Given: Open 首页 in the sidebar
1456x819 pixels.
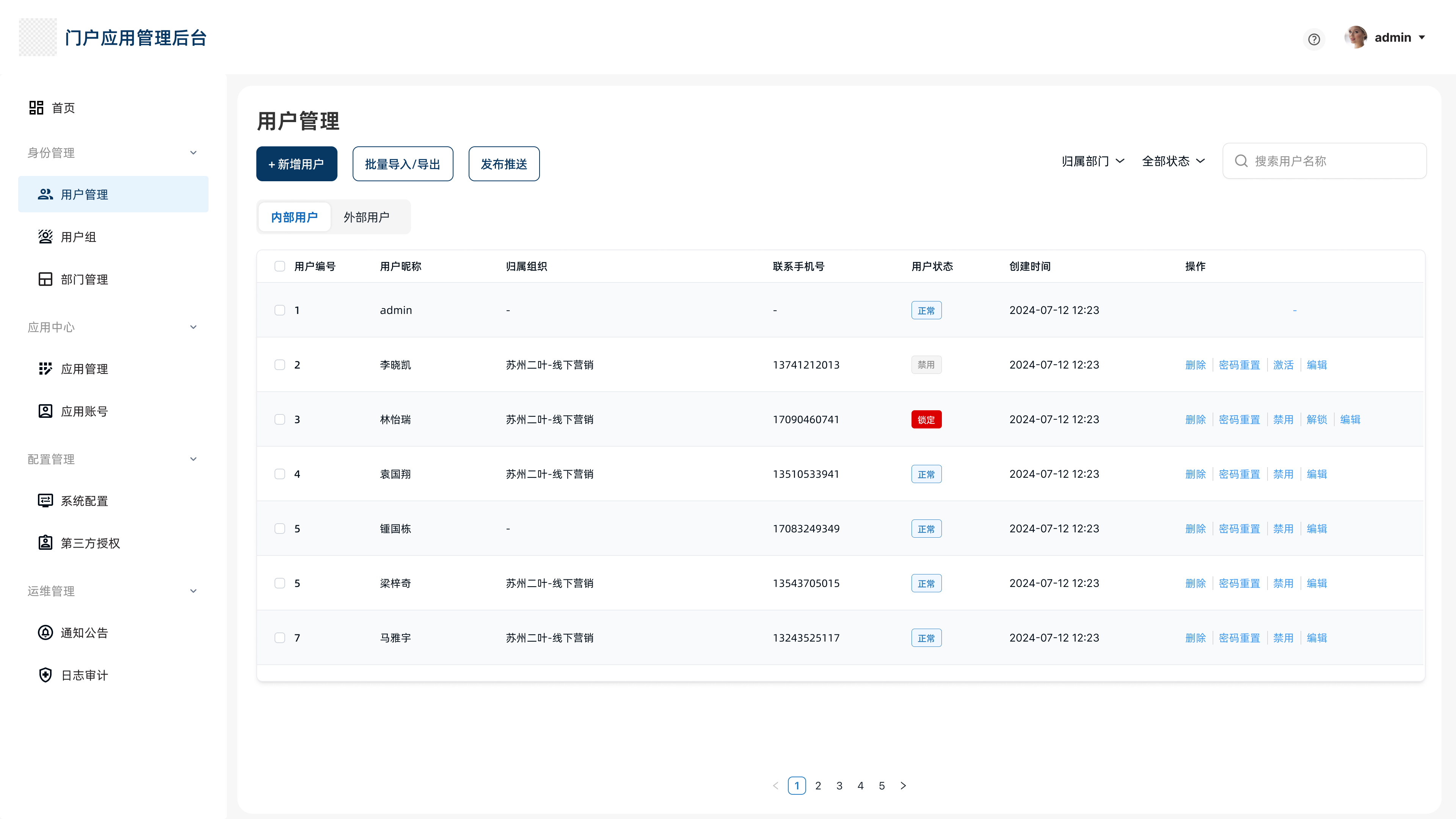Looking at the screenshot, I should pos(63,107).
